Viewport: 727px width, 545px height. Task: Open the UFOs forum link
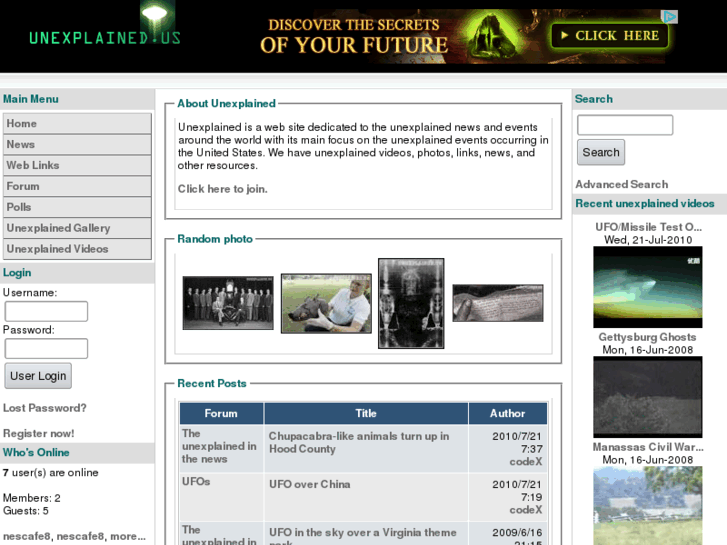coord(196,482)
